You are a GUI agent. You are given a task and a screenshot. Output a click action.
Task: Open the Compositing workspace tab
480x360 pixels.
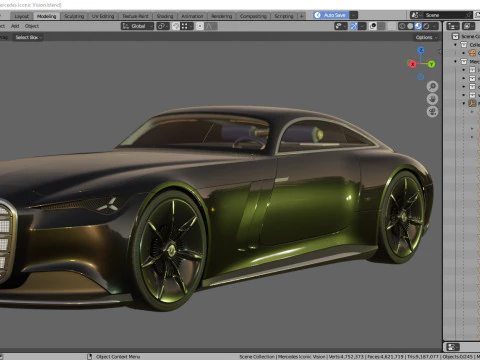(253, 16)
